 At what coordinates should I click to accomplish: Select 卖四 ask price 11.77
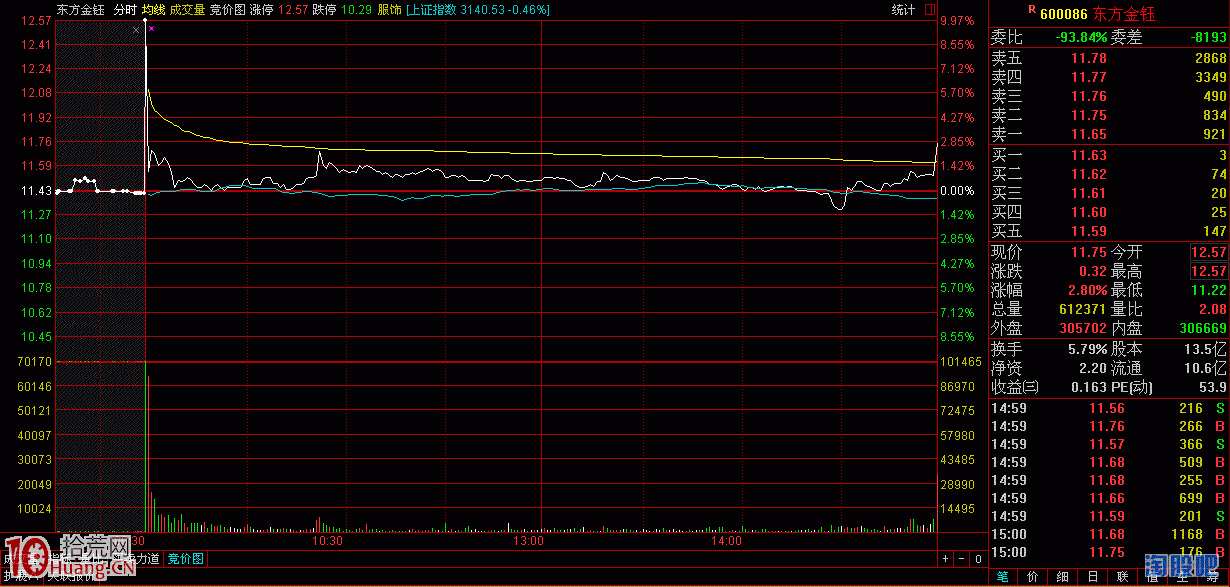tap(1089, 77)
